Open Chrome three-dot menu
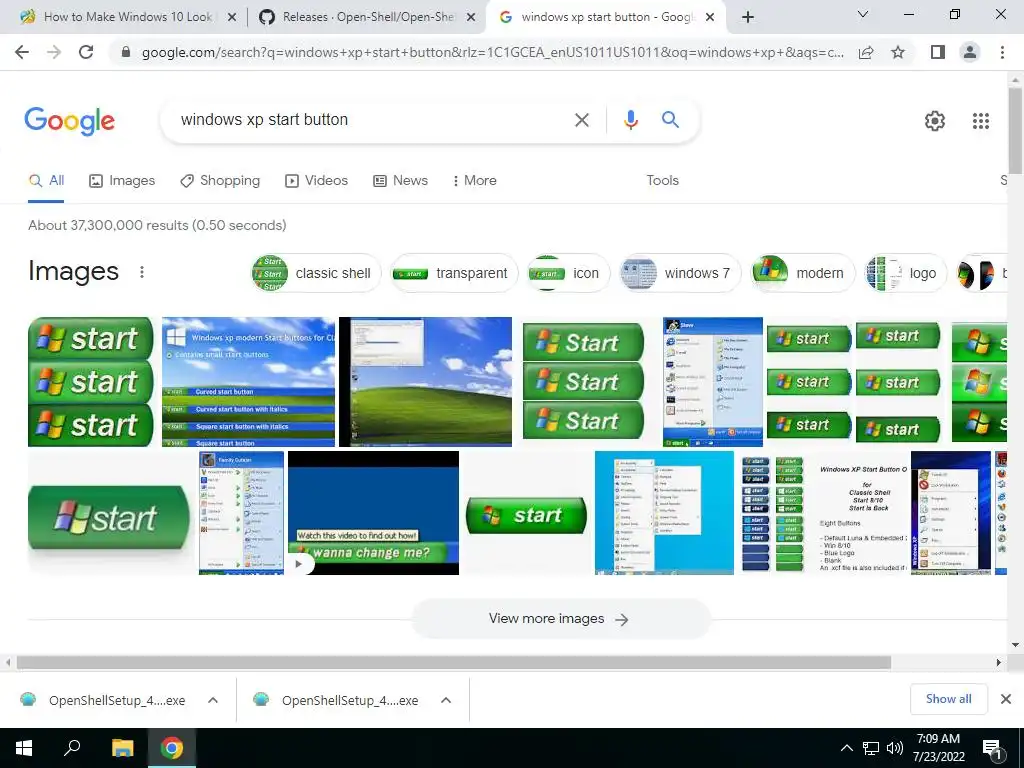The height and width of the screenshot is (768, 1024). [1002, 52]
